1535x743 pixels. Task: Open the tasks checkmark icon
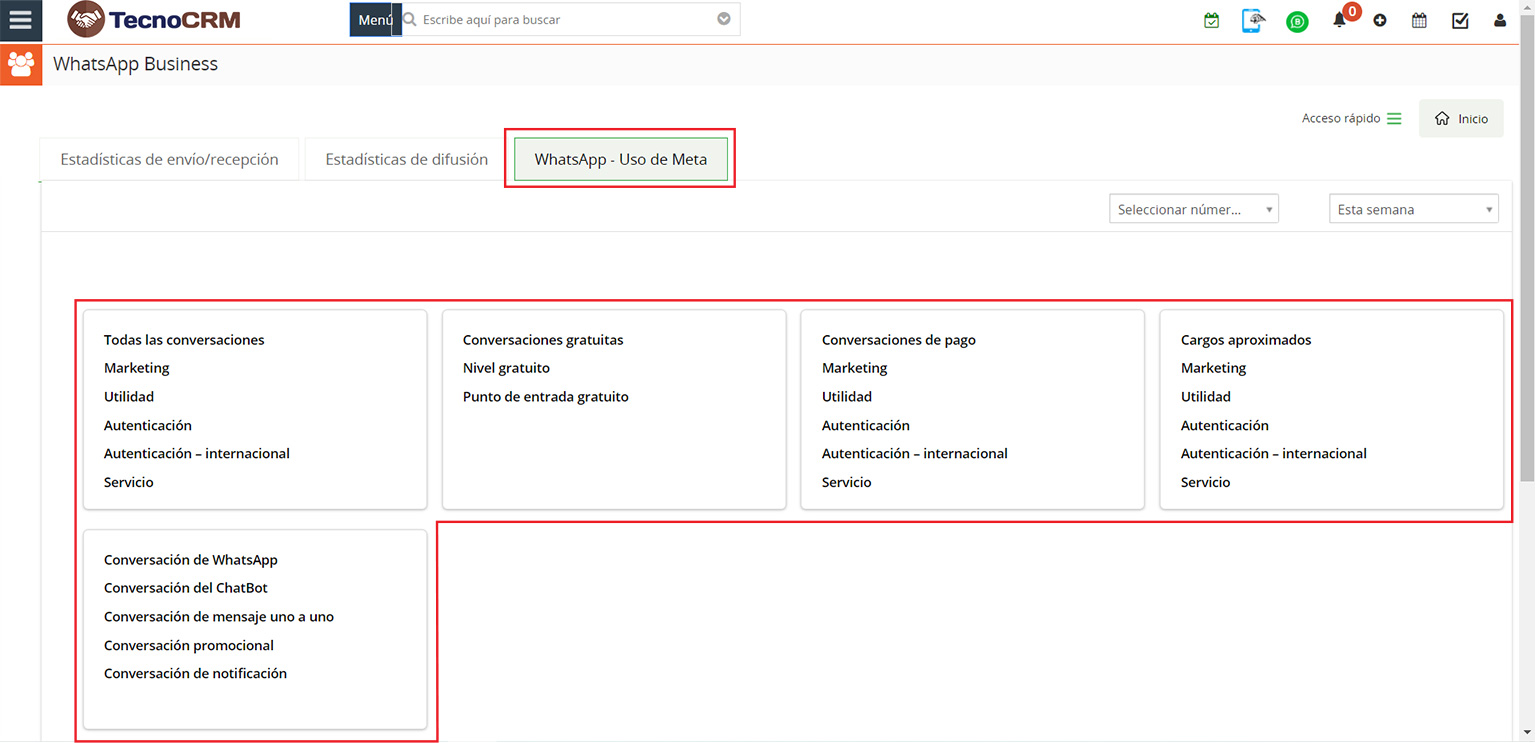pyautogui.click(x=1460, y=20)
